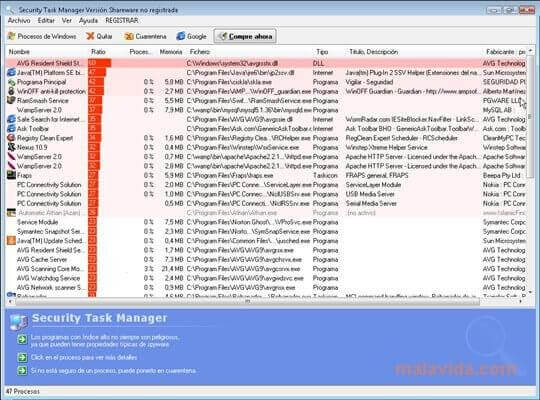
Task: Select the WampServer 2.0 row with 7,9 MB
Action: 266,110
